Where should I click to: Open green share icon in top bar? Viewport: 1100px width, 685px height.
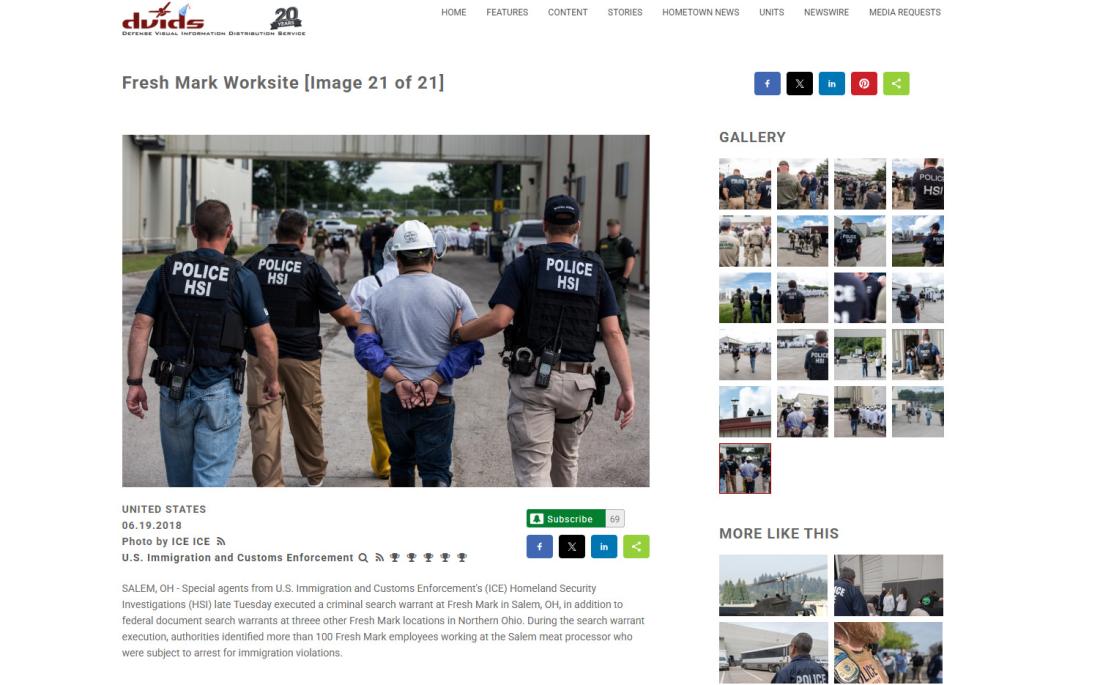pos(896,84)
